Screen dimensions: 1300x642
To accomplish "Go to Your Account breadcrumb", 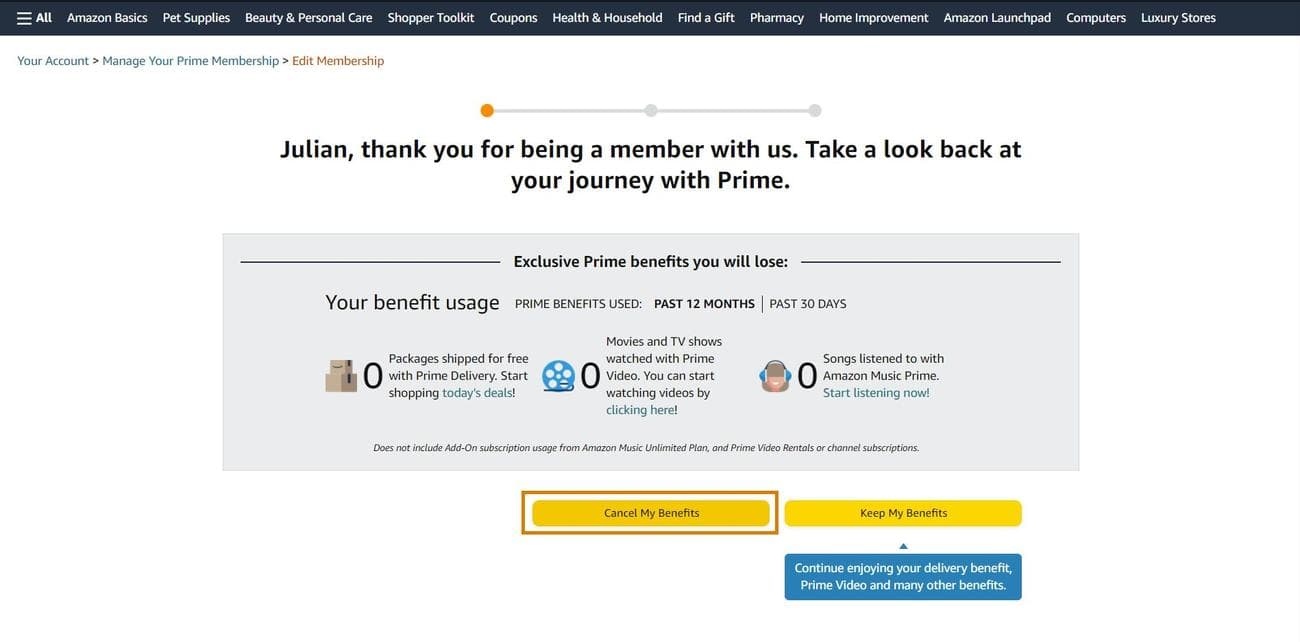I will (x=52, y=60).
